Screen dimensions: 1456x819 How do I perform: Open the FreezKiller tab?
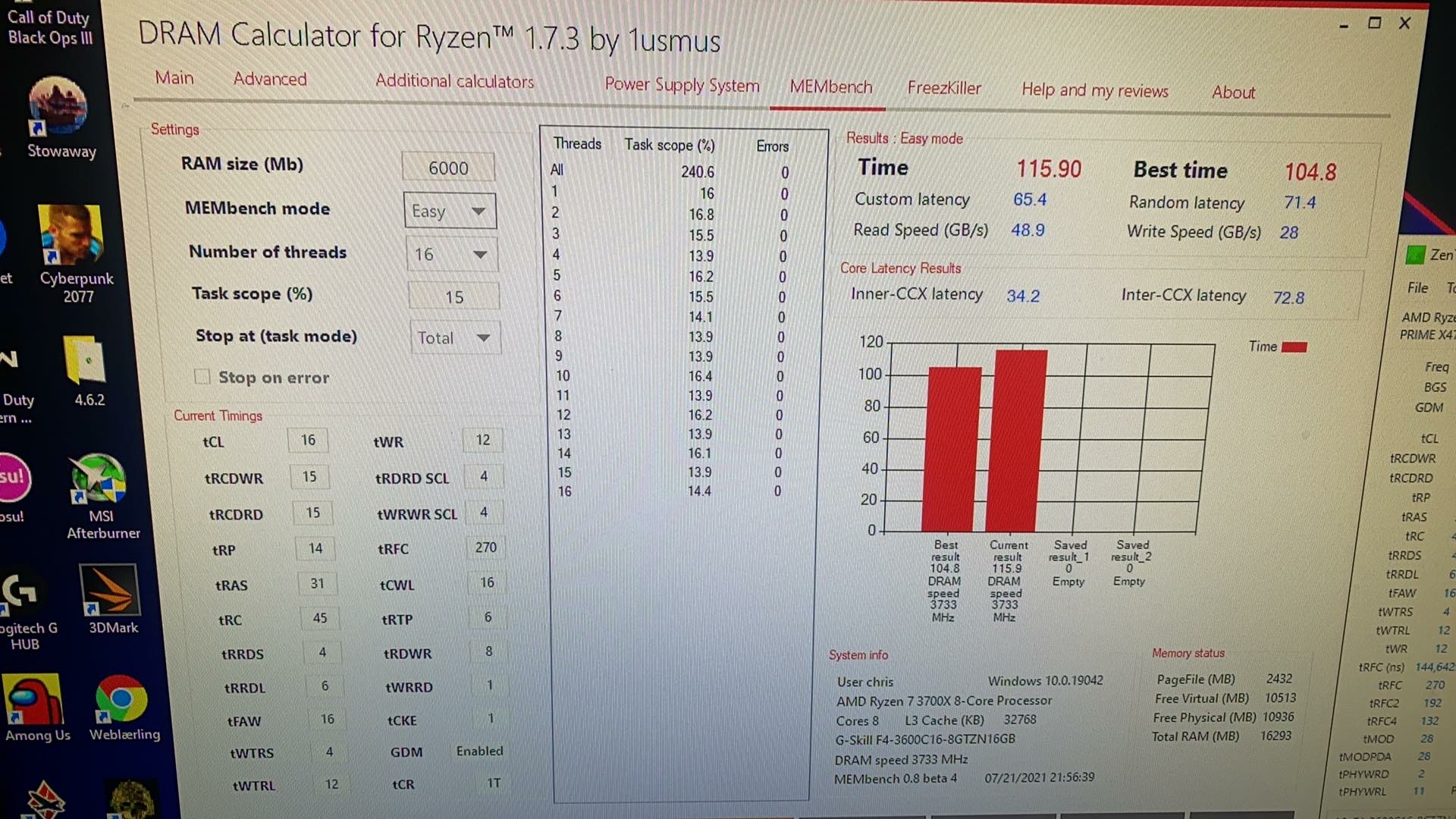[x=944, y=88]
